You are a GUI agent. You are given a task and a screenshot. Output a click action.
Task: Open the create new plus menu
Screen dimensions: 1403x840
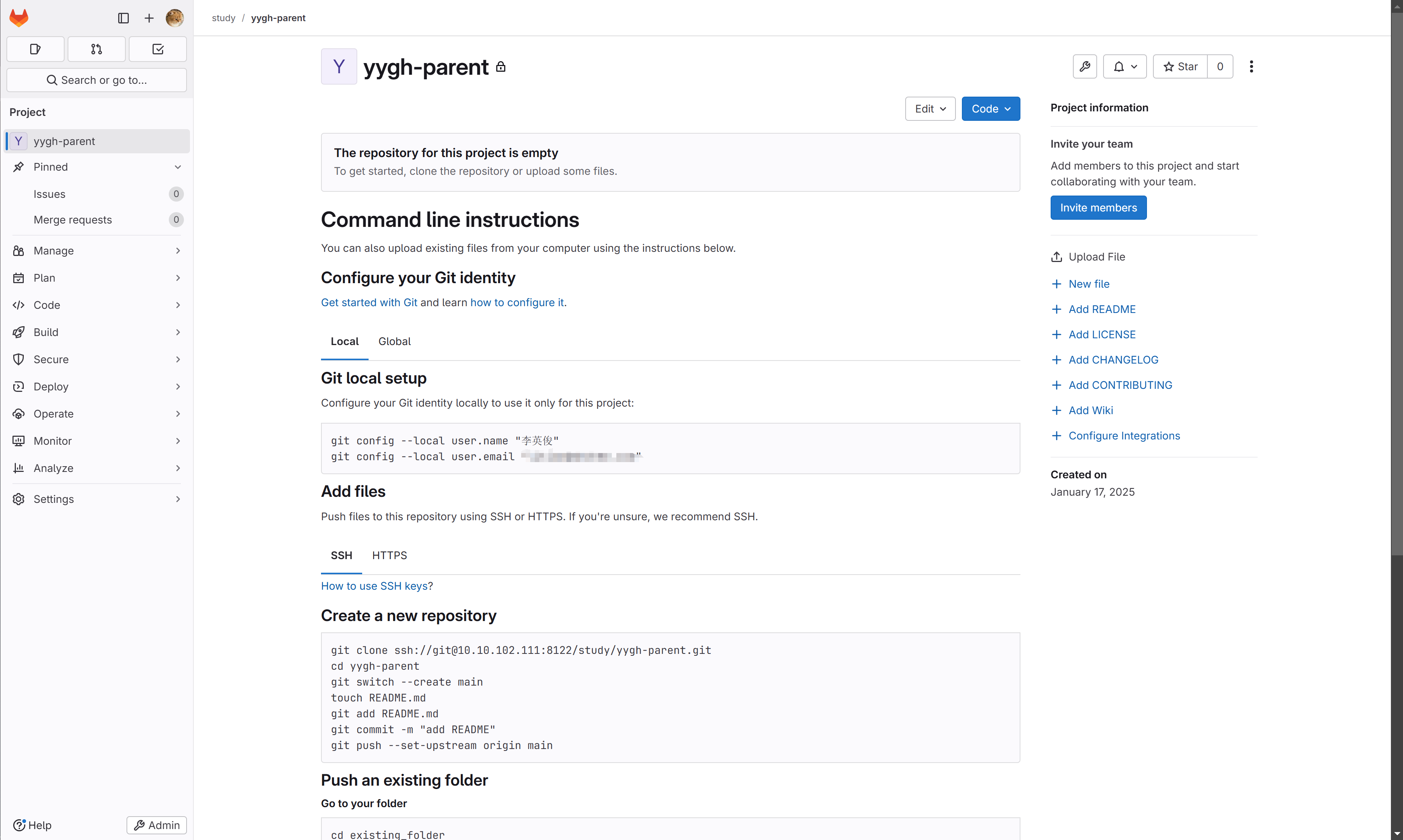[x=149, y=18]
